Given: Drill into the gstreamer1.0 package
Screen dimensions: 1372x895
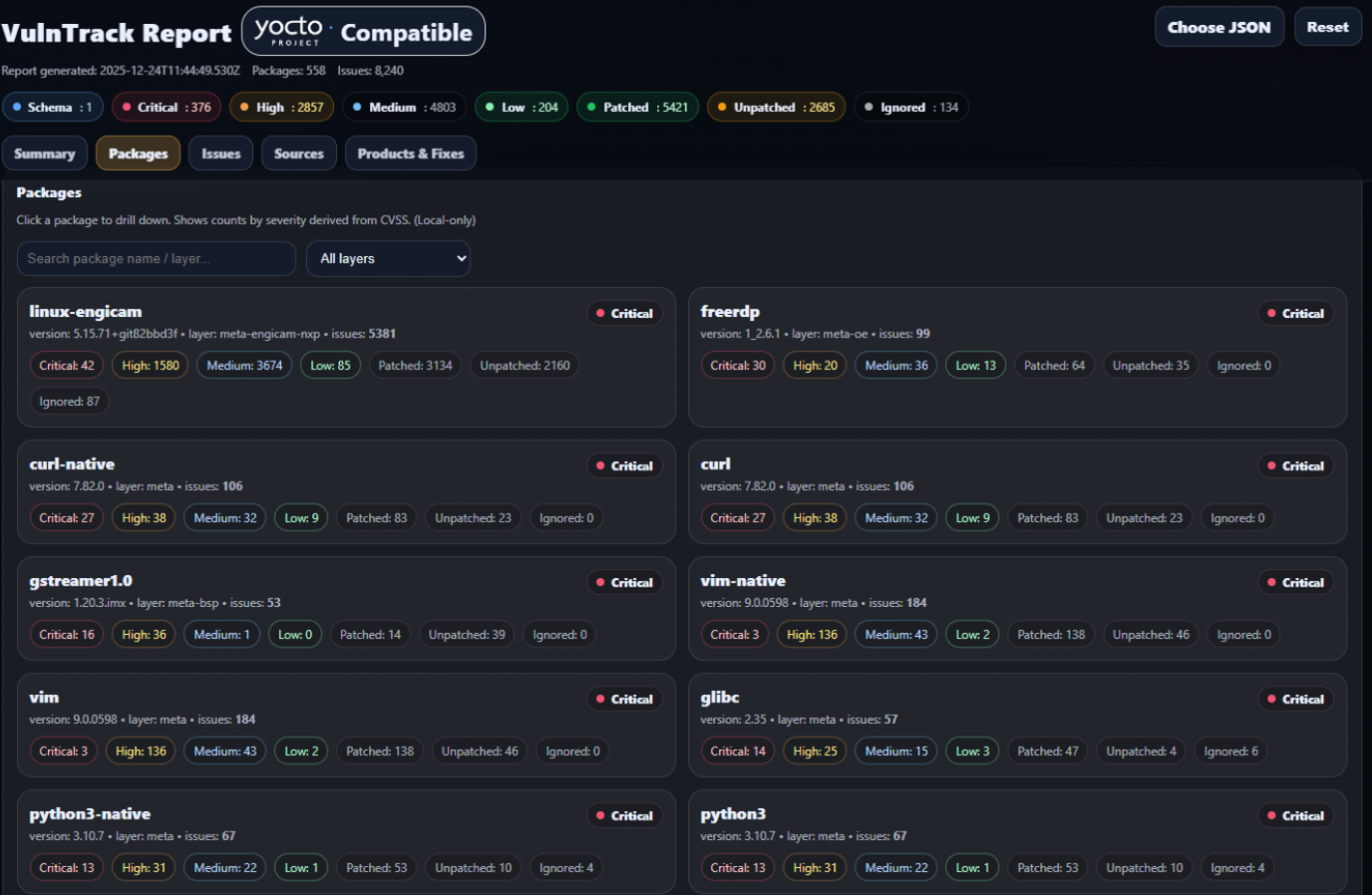Looking at the screenshot, I should tap(346, 609).
